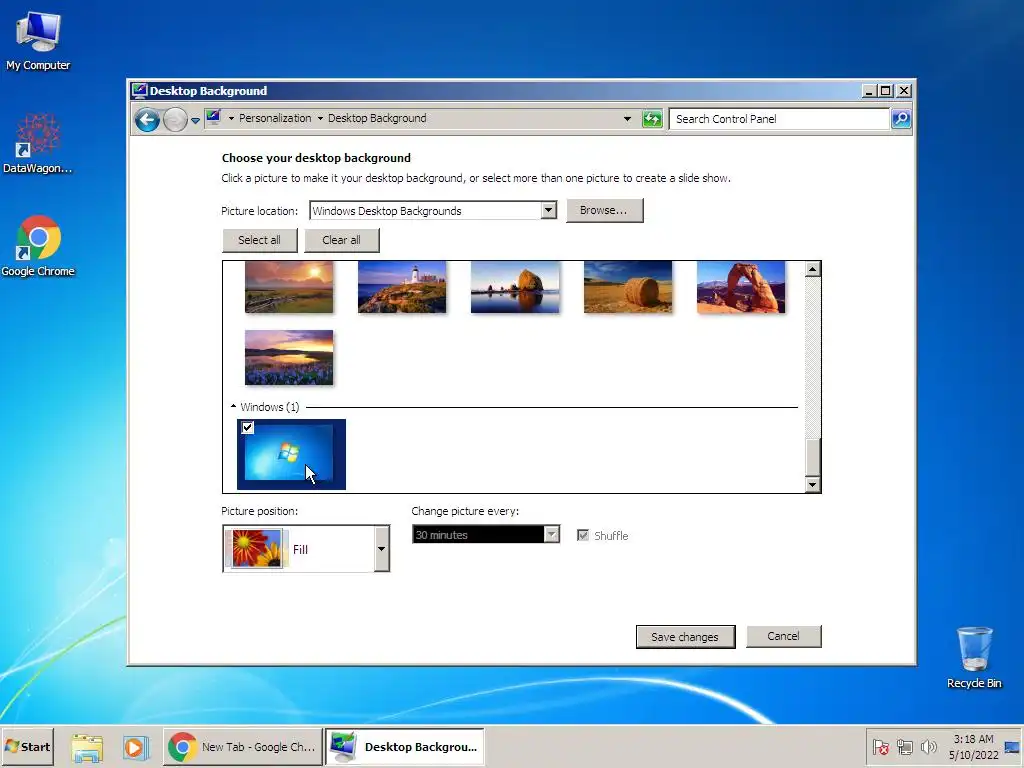Viewport: 1024px width, 768px height.
Task: Click Desktop Background taskbar button
Action: click(x=405, y=746)
